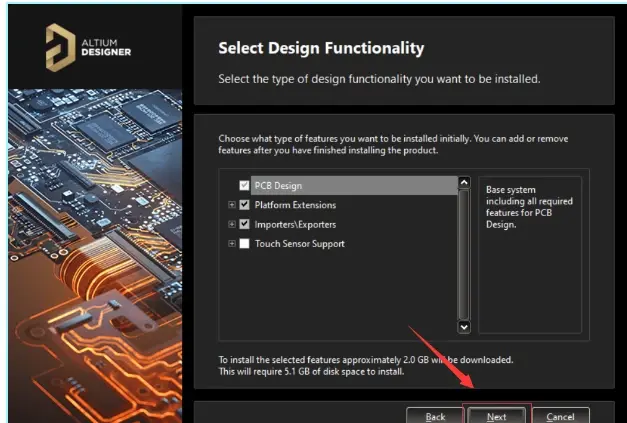Enable the Touch Sensor Support checkbox
Image resolution: width=627 pixels, height=423 pixels.
point(244,243)
